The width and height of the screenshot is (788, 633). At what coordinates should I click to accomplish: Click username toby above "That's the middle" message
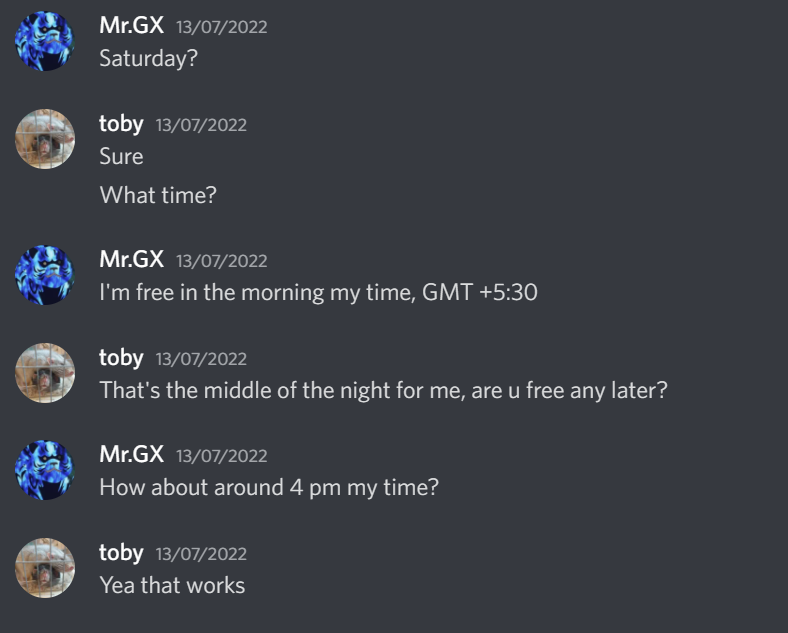click(x=121, y=358)
